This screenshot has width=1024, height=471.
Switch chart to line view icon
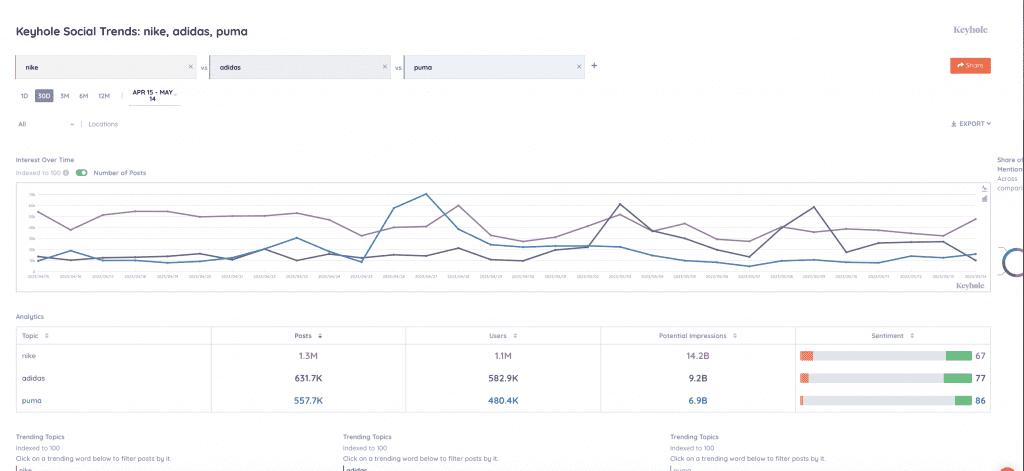[985, 189]
